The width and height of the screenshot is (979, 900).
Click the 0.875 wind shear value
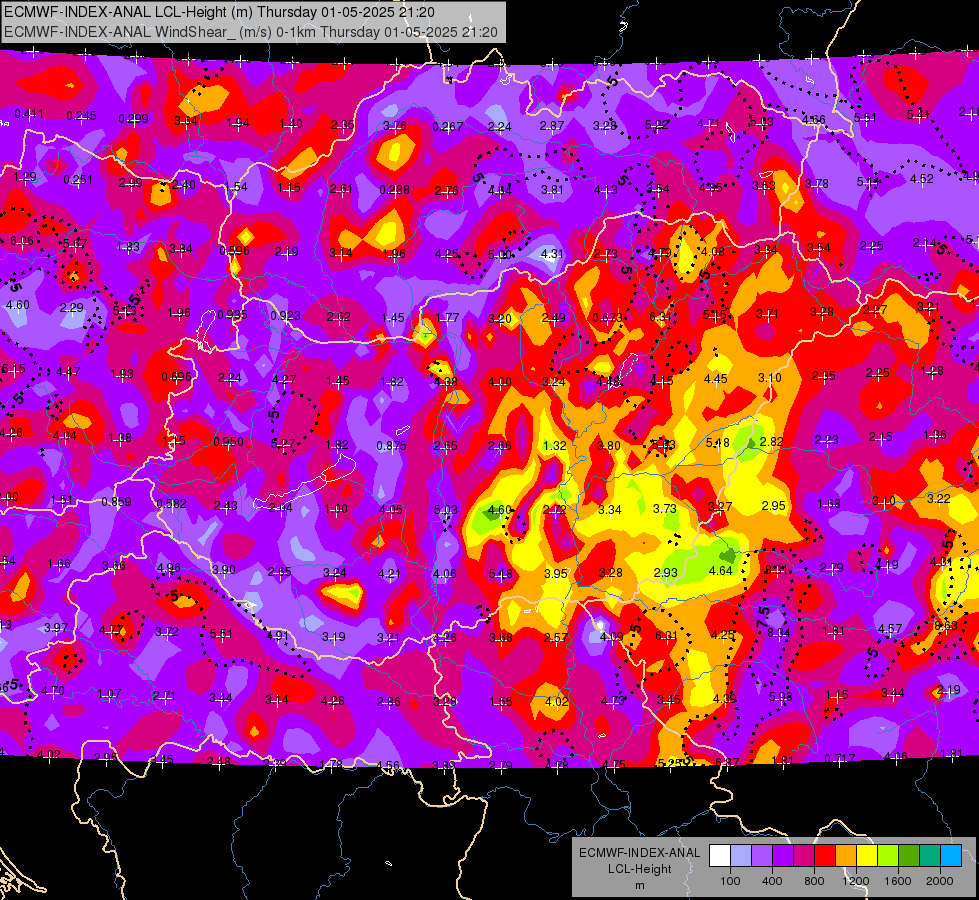[x=391, y=445]
